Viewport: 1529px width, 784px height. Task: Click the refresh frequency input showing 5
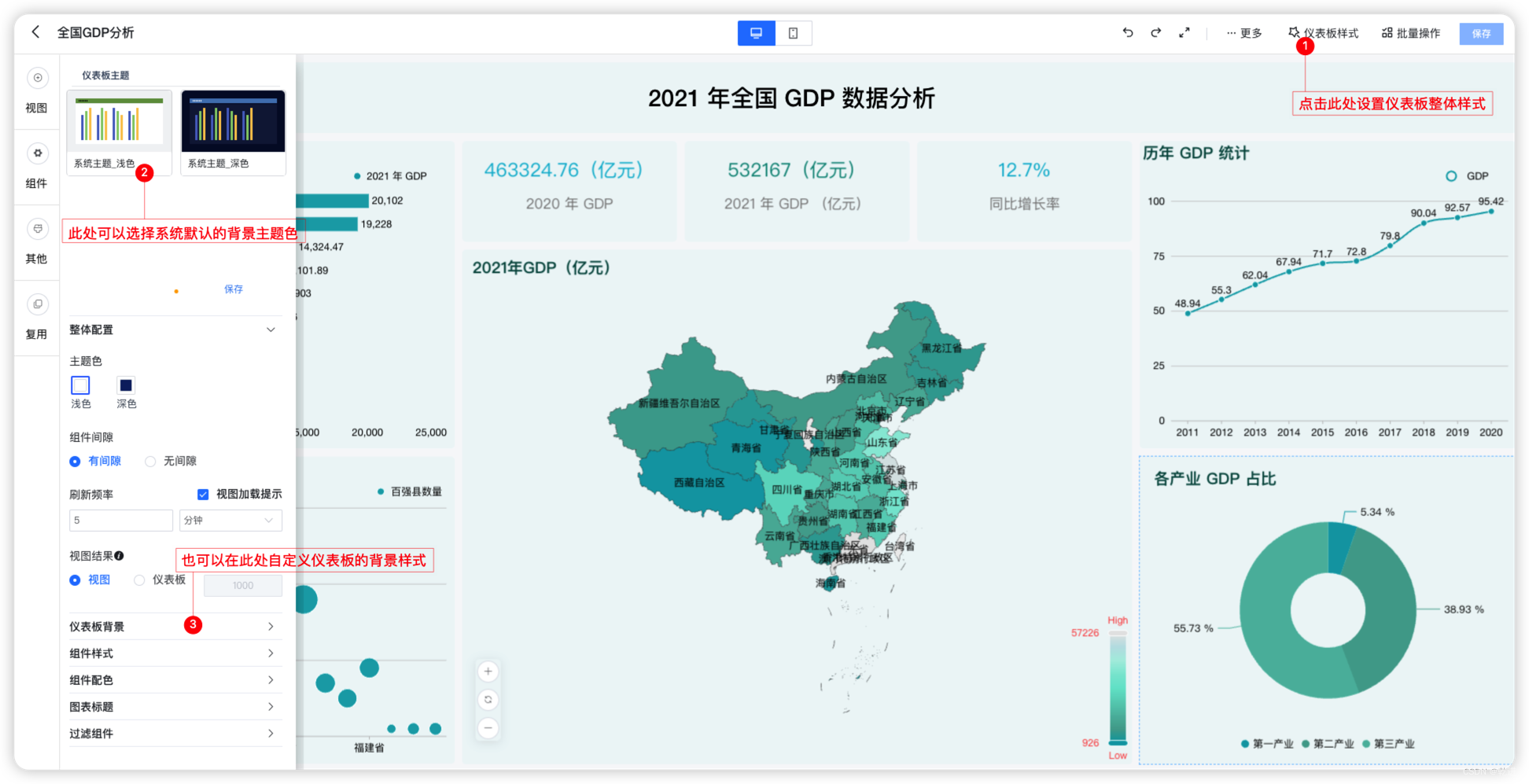(120, 520)
